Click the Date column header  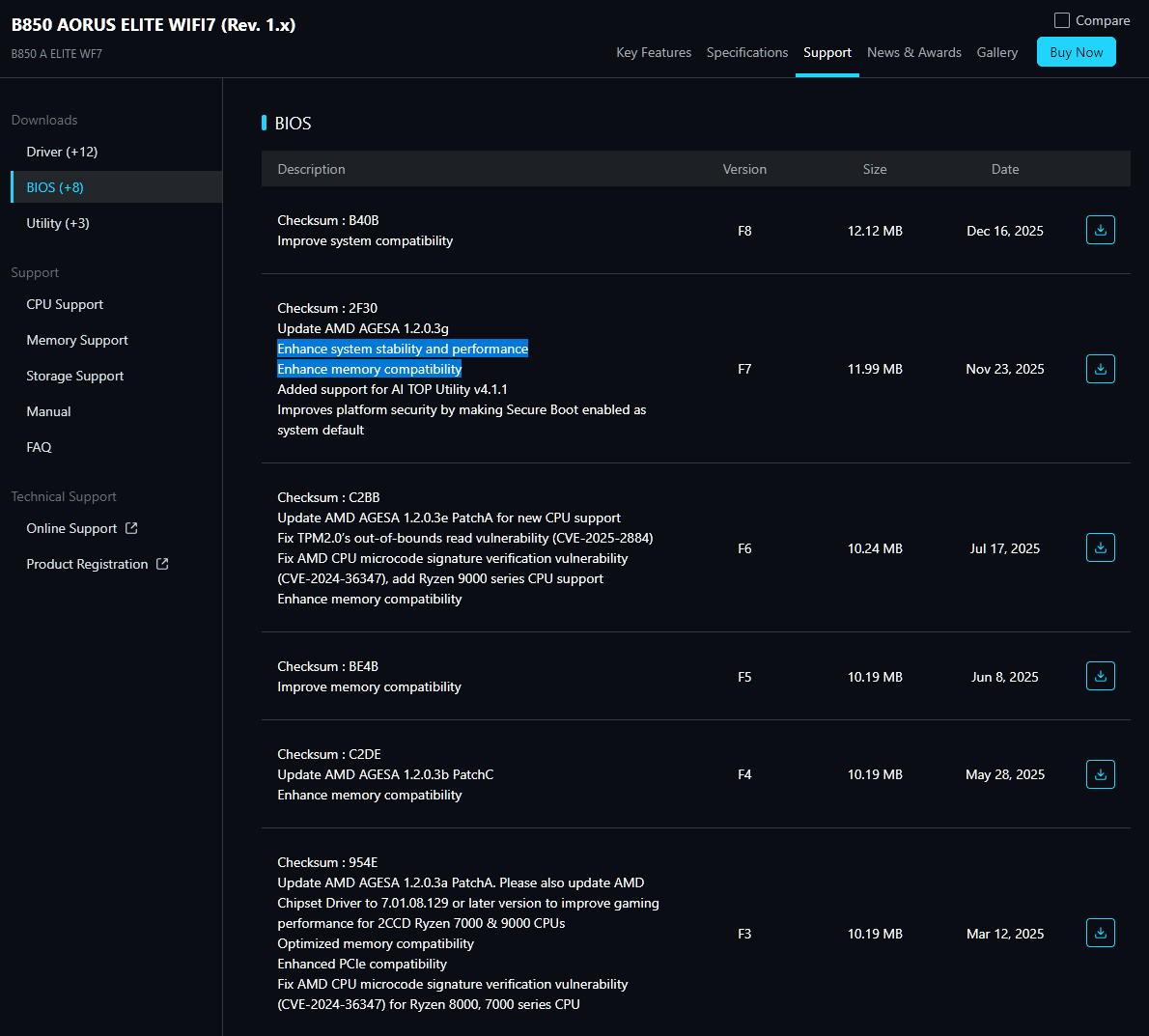(x=1004, y=169)
